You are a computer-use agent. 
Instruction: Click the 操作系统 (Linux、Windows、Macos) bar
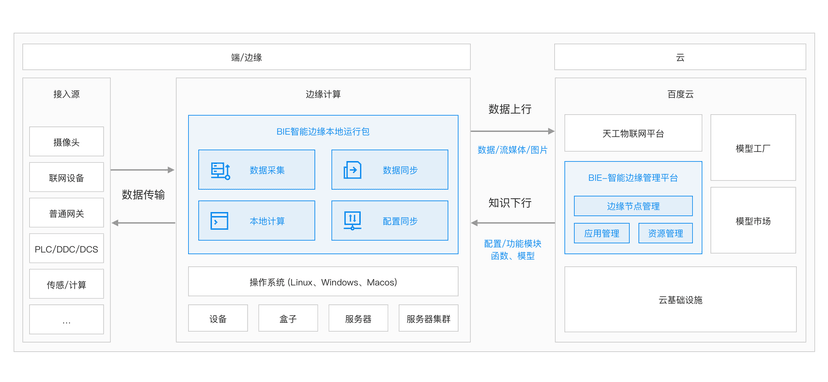coord(323,282)
